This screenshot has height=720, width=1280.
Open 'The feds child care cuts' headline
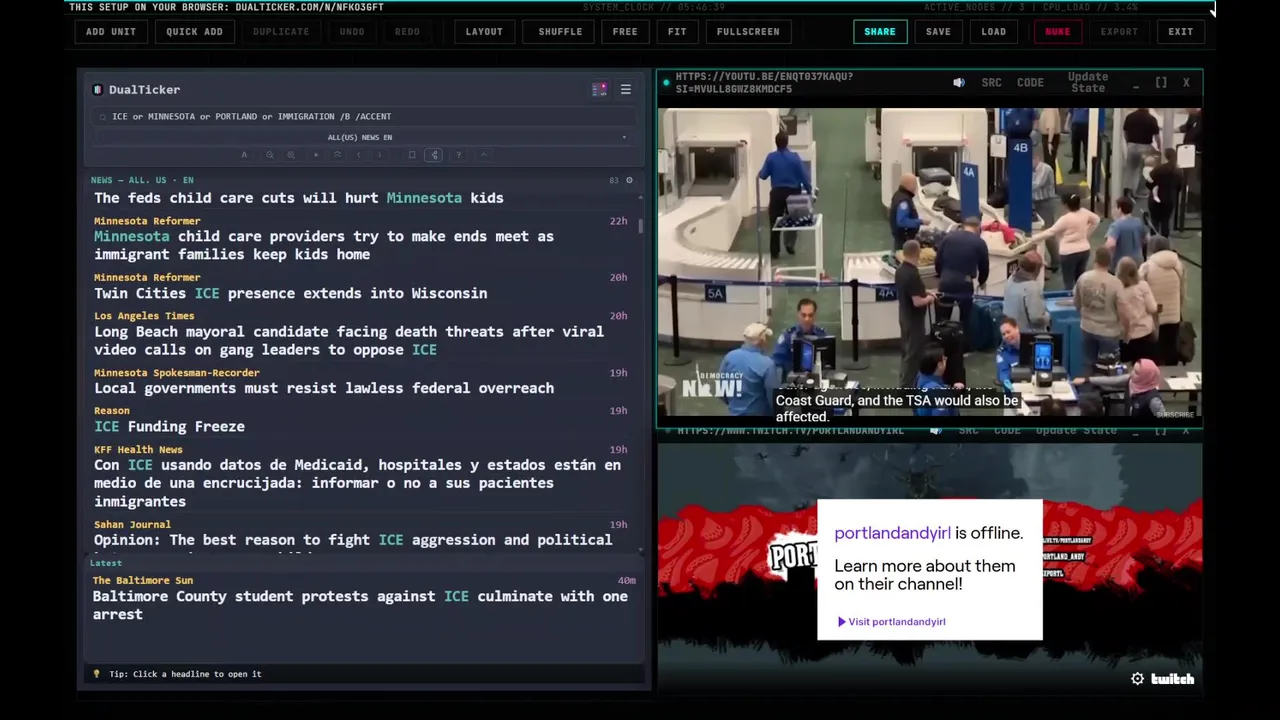(298, 198)
